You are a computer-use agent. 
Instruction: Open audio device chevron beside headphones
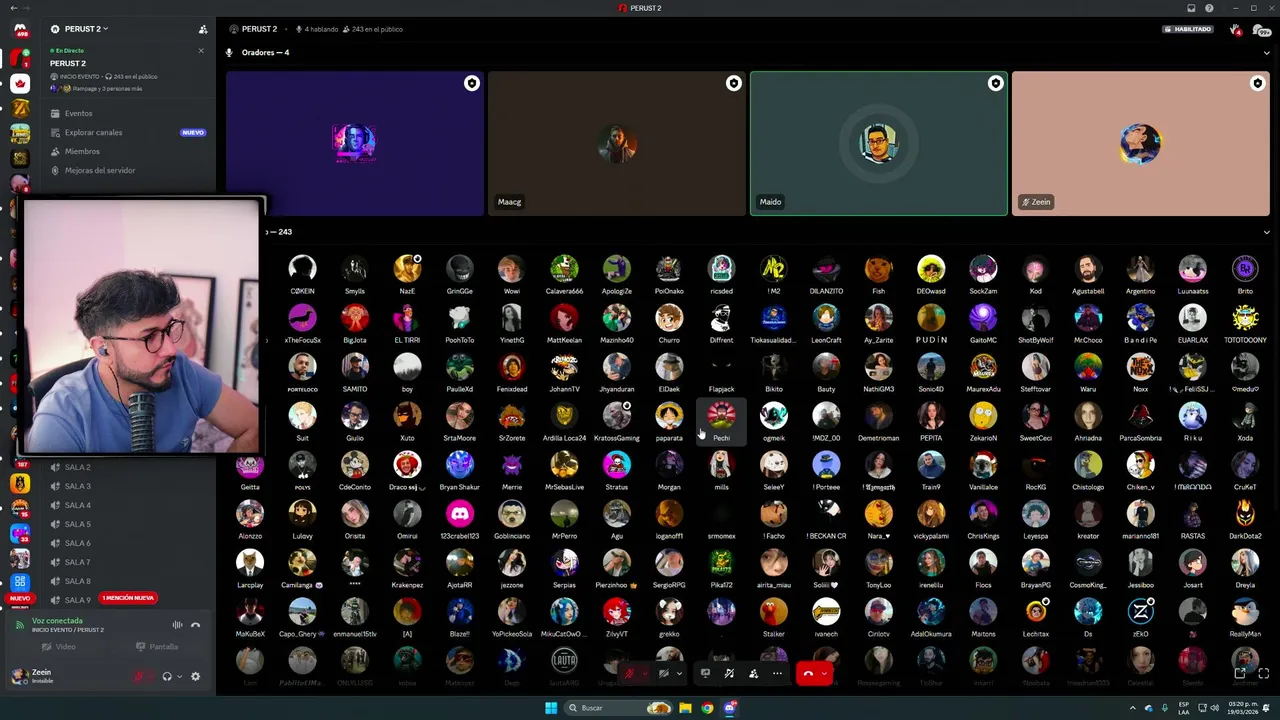180,676
